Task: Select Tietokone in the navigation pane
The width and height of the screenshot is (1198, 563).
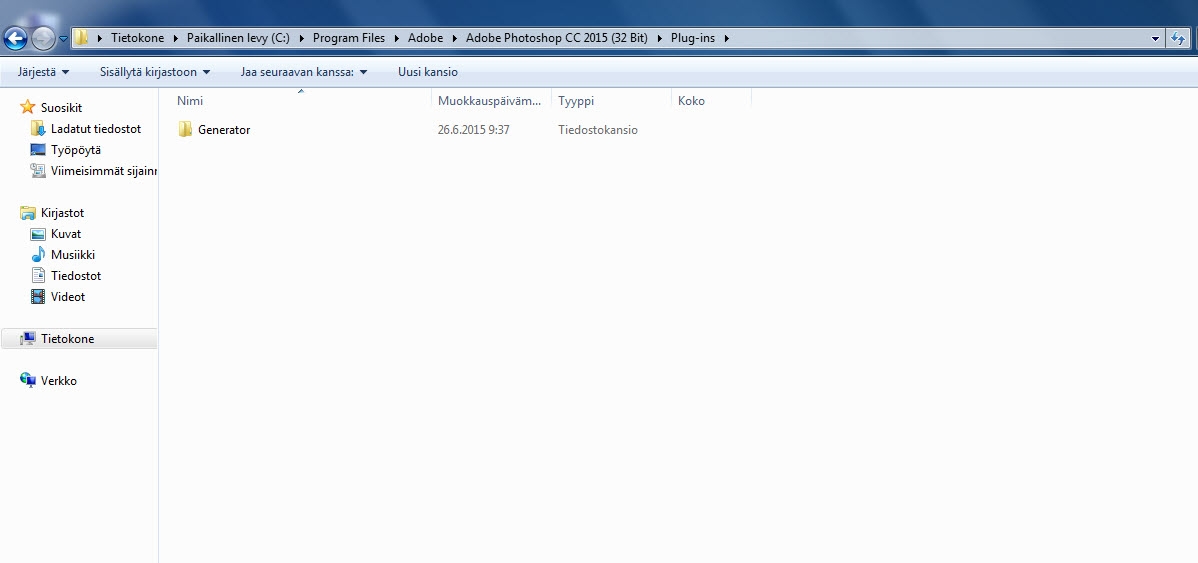Action: click(67, 339)
